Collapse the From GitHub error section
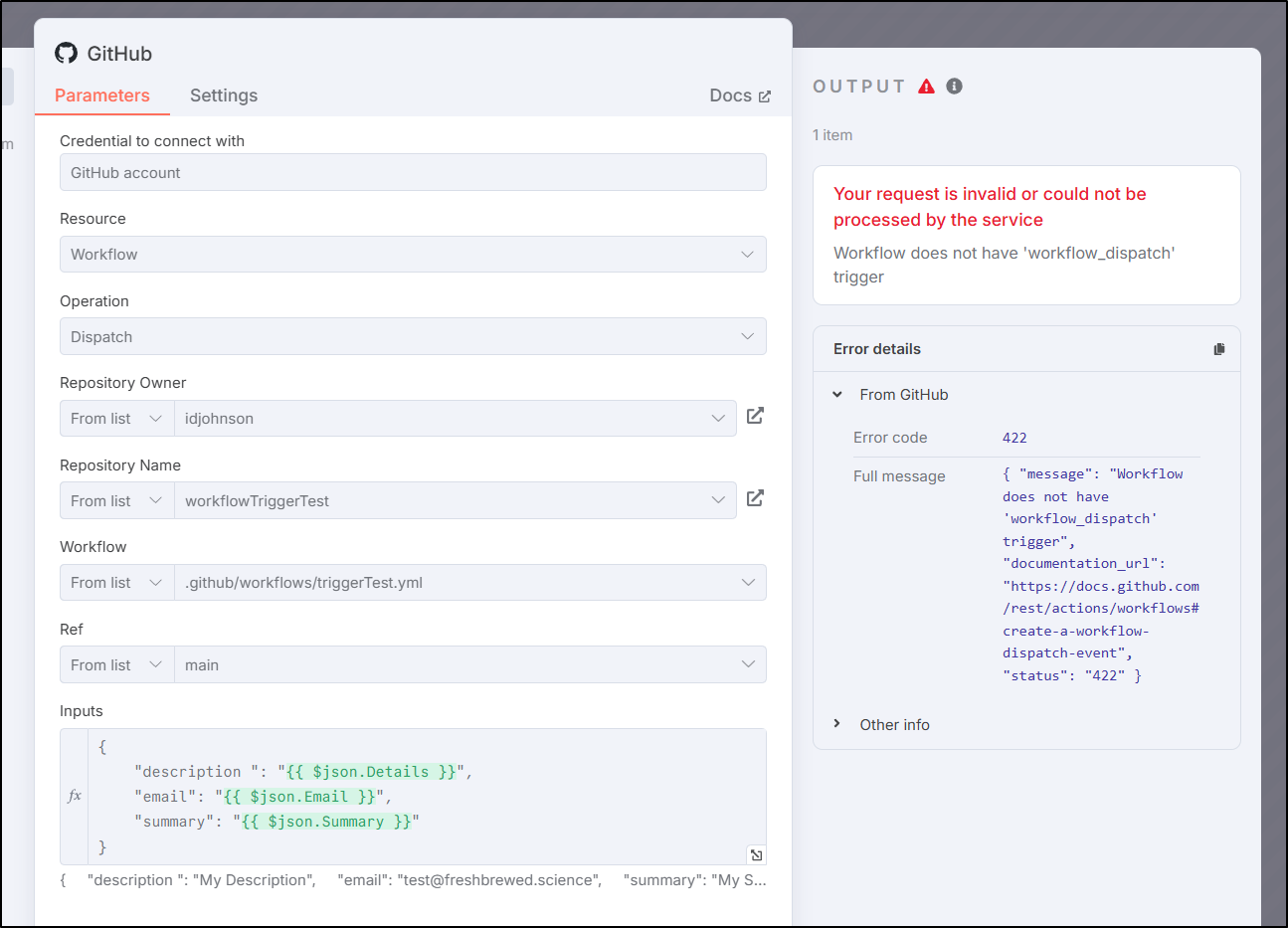 pyautogui.click(x=837, y=395)
